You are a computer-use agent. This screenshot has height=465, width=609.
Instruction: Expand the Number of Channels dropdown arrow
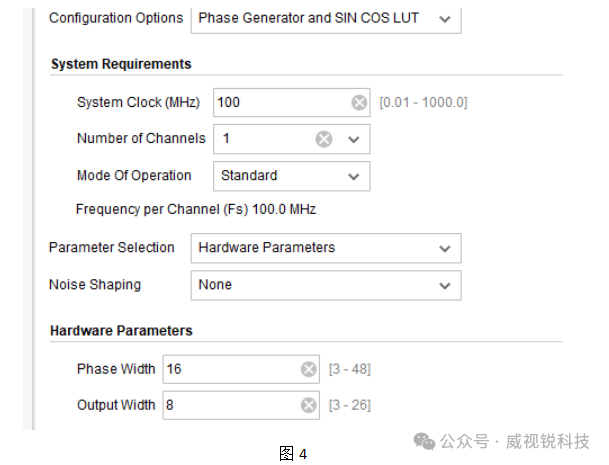[x=353, y=139]
